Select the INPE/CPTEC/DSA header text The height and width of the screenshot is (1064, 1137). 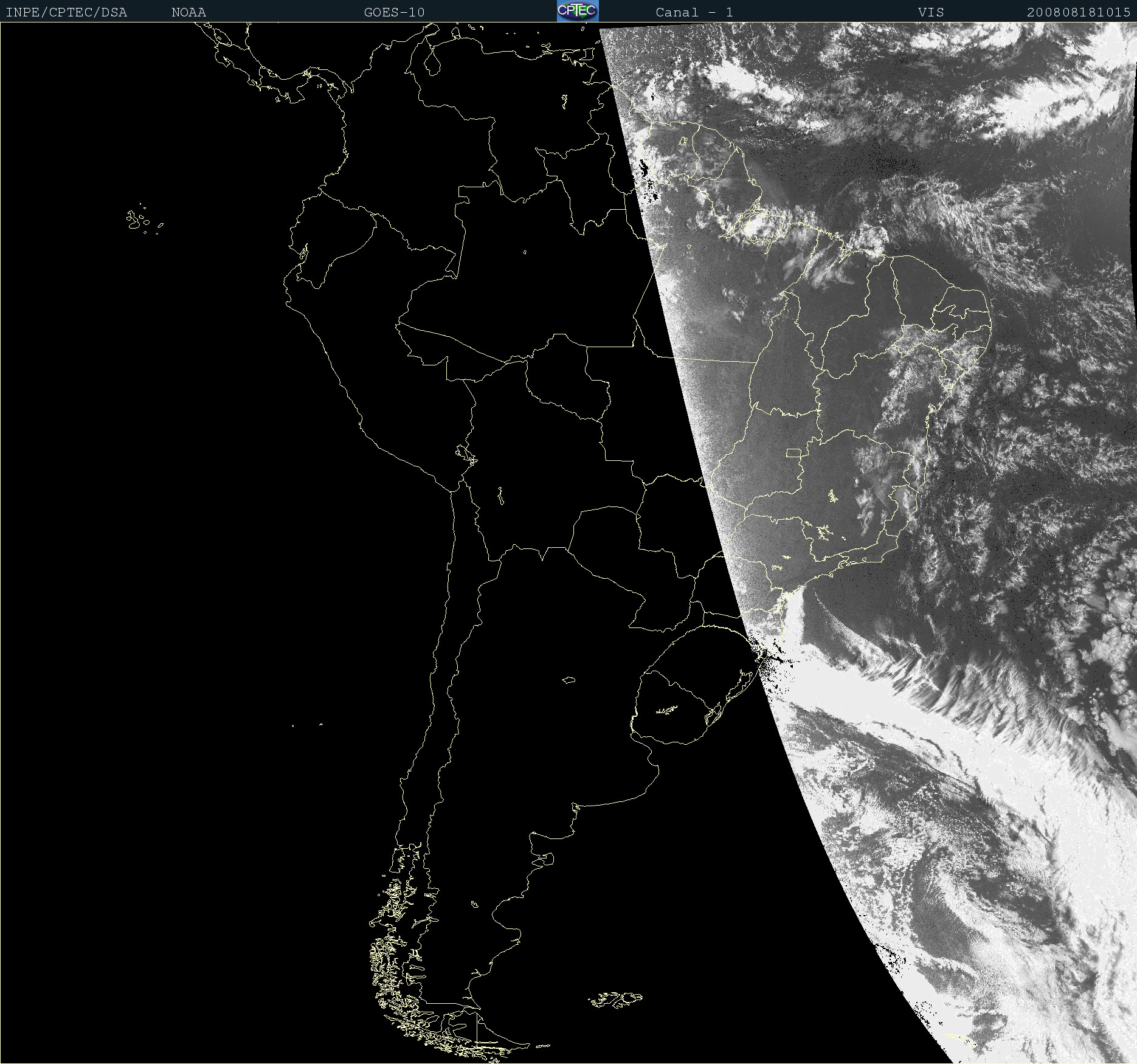click(x=66, y=12)
